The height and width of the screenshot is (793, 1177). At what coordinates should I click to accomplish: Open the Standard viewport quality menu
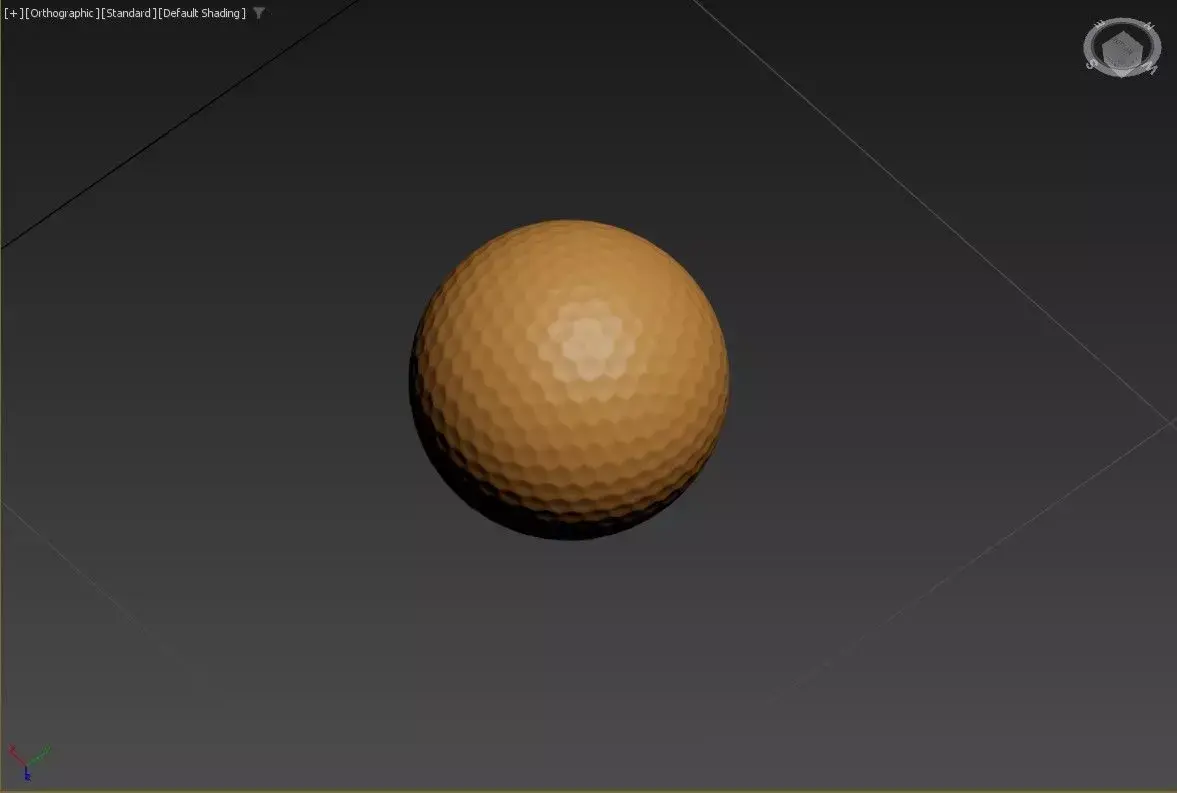pos(128,14)
